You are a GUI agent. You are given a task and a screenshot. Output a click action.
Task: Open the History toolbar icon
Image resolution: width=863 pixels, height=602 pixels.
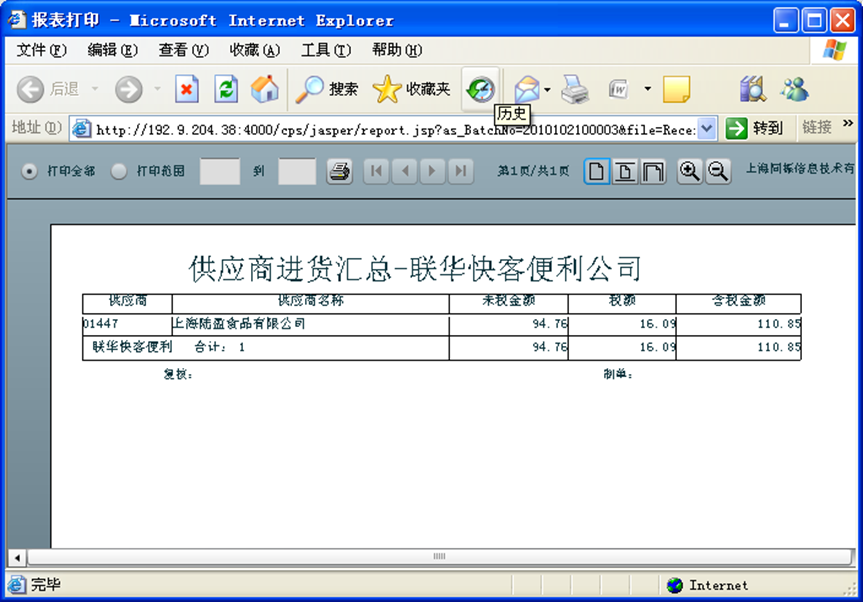click(480, 89)
